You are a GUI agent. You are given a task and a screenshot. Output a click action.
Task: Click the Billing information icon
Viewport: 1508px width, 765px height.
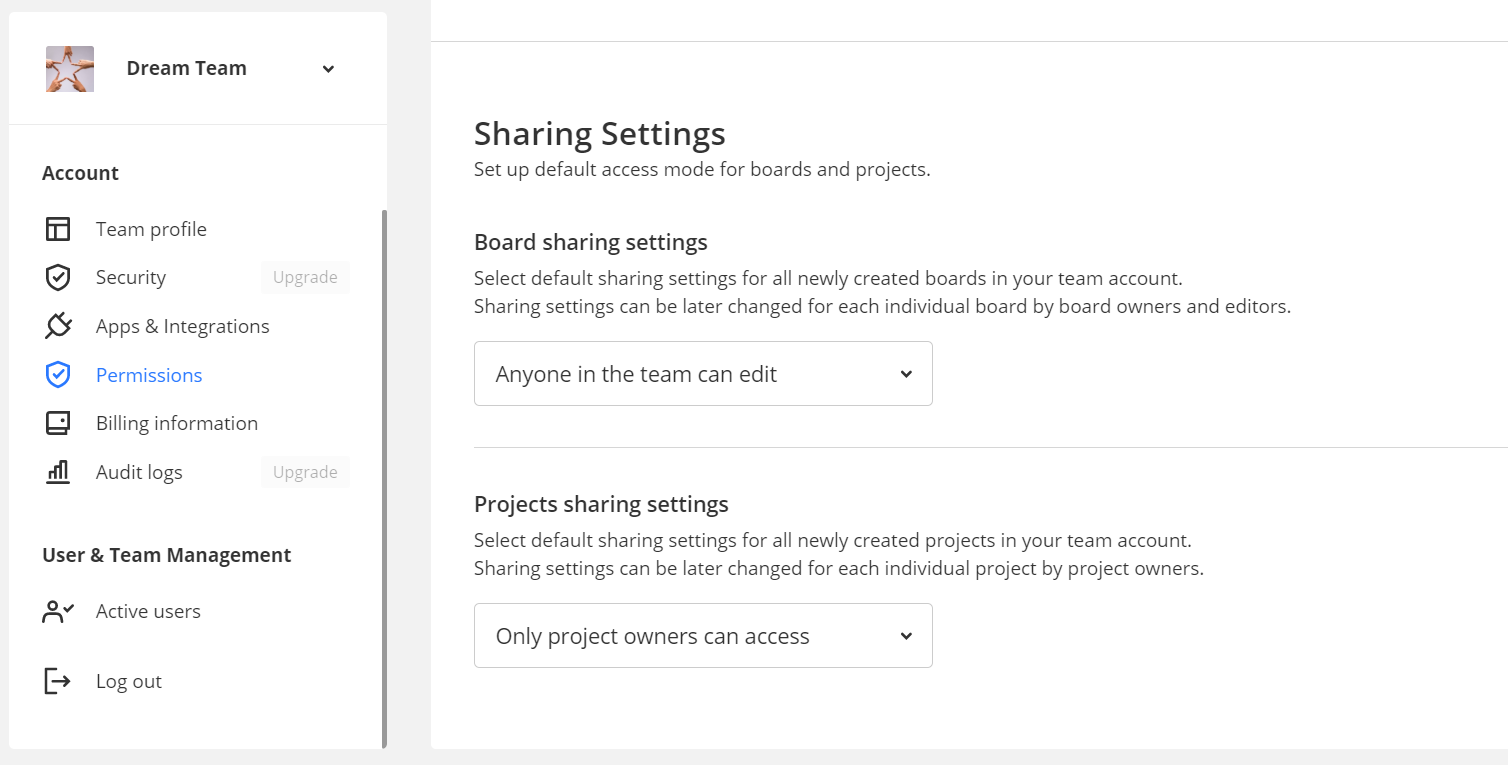pyautogui.click(x=58, y=423)
